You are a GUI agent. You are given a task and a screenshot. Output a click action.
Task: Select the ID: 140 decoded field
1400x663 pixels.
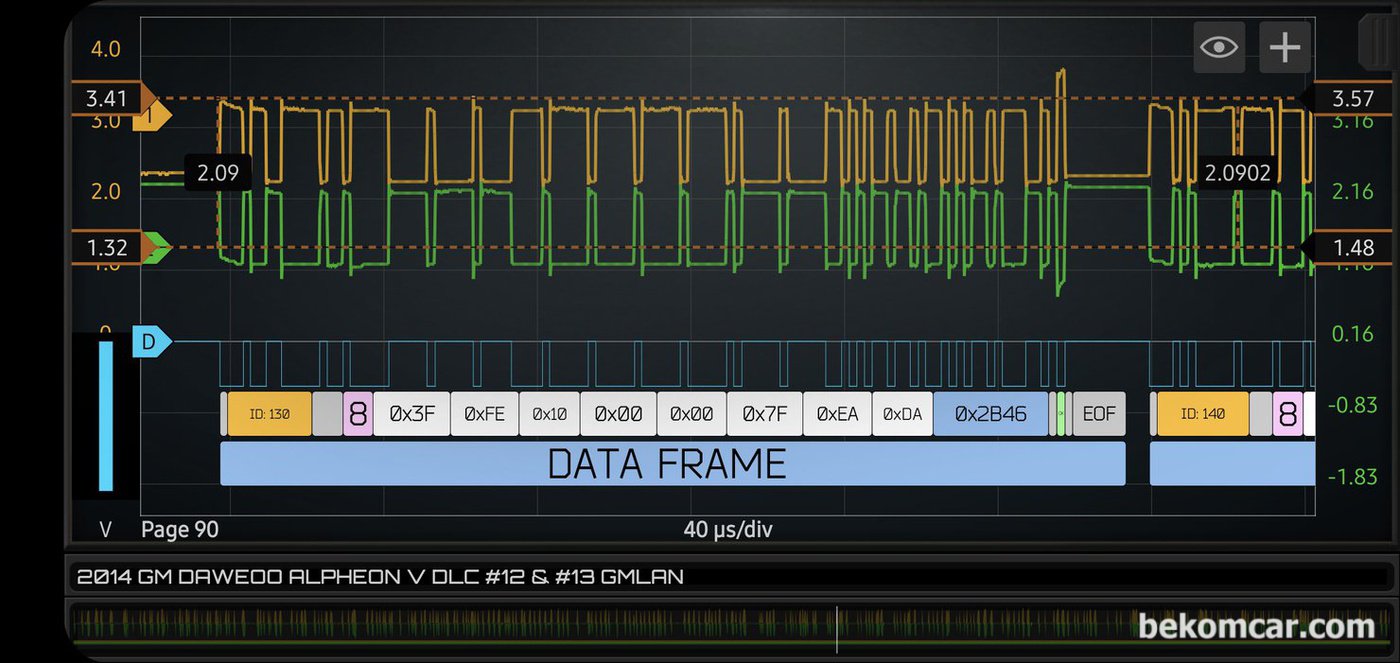(x=1202, y=414)
